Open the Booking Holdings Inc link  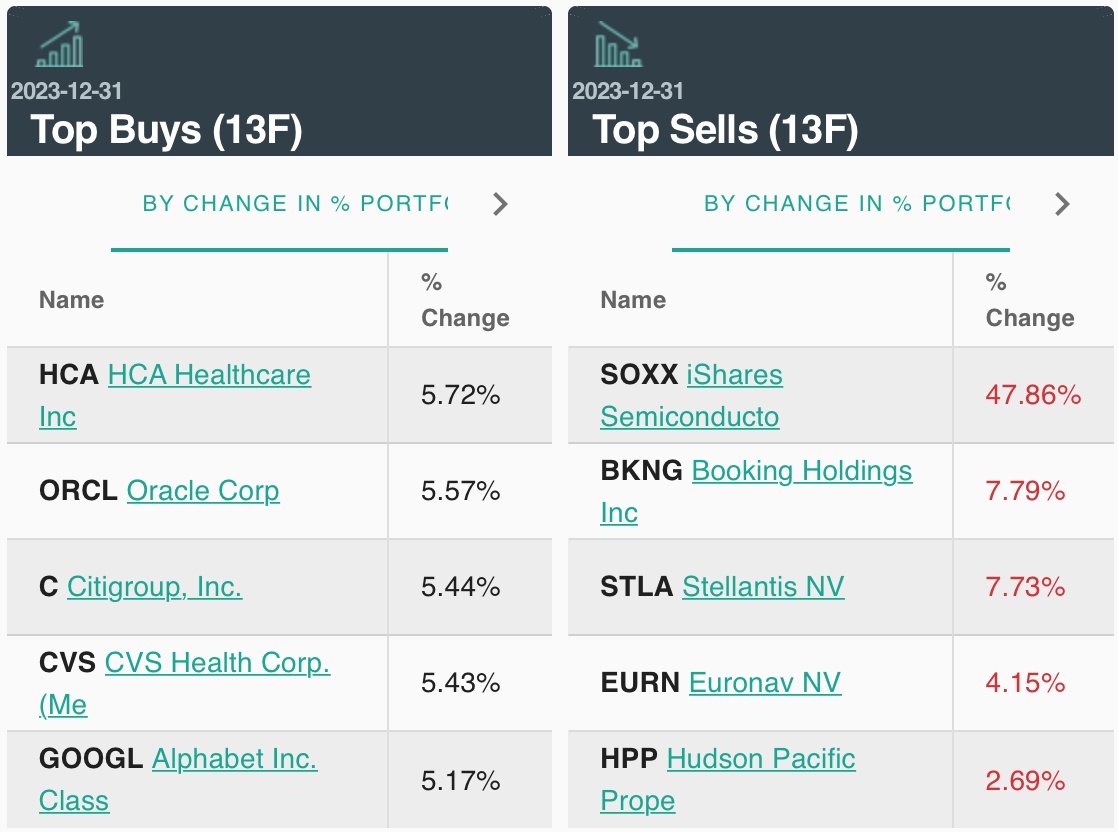[x=802, y=471]
